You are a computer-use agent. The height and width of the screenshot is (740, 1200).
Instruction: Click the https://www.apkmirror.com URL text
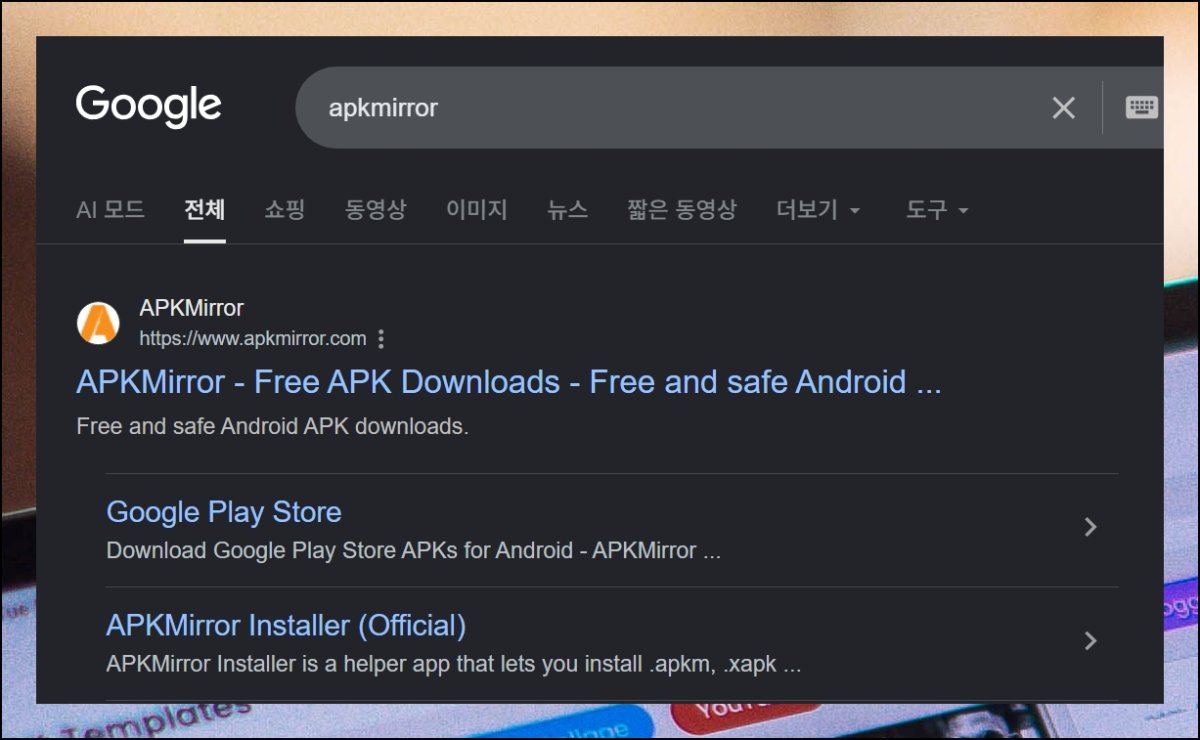tap(253, 339)
